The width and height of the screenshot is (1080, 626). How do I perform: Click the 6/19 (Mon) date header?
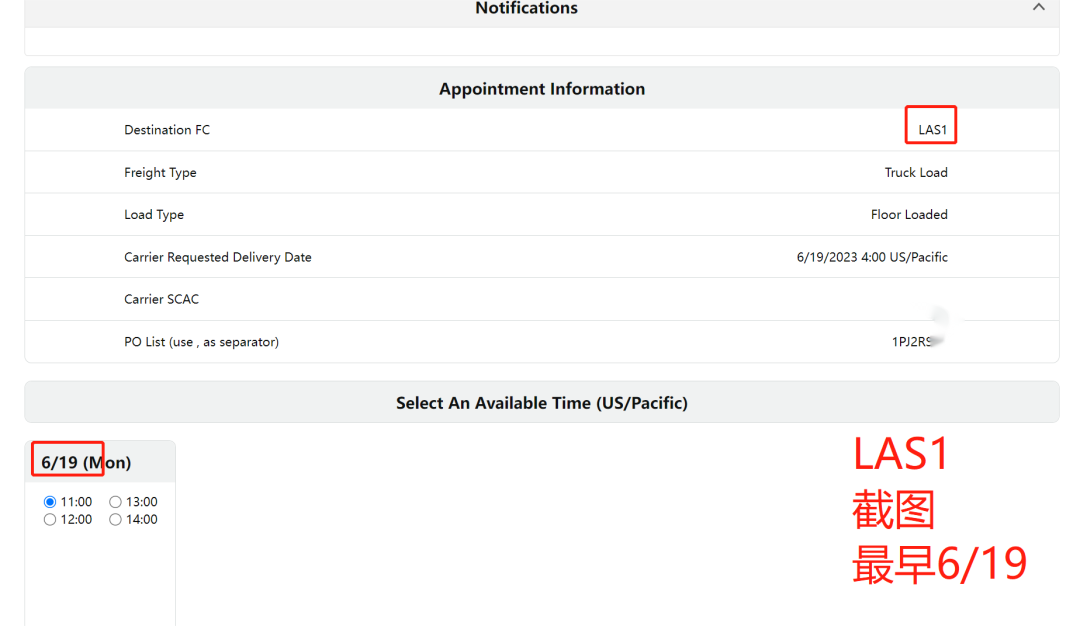[x=86, y=463]
